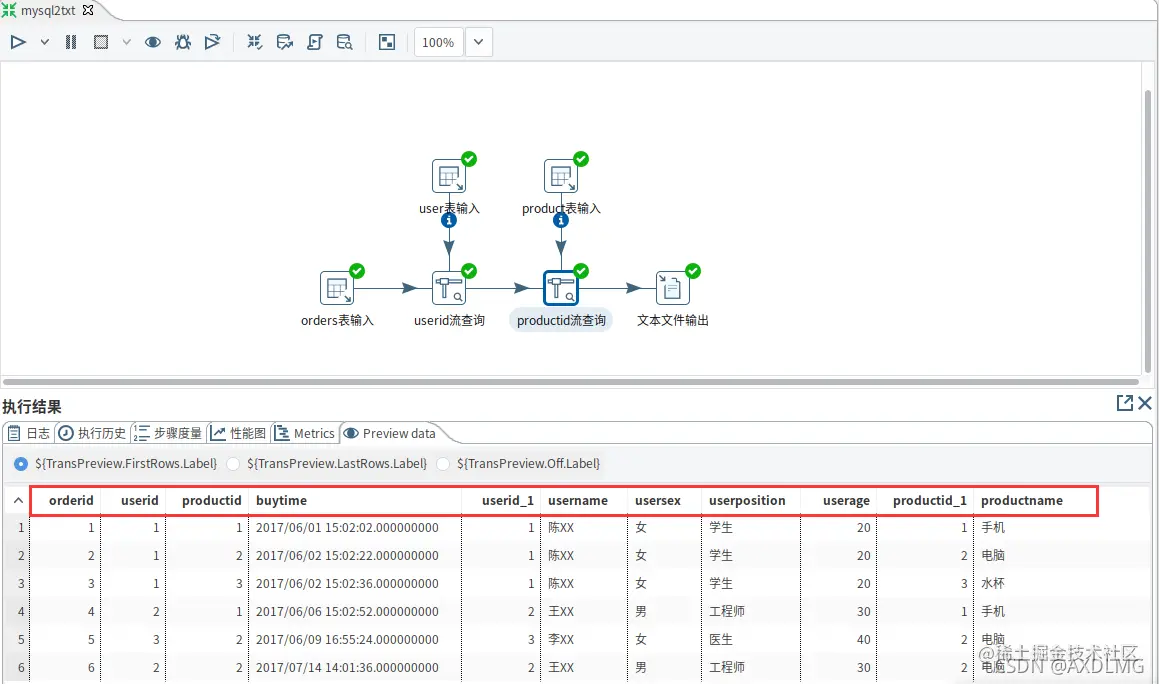This screenshot has height=684, width=1159.
Task: Verify transformation toolbar icon
Action: tap(254, 42)
